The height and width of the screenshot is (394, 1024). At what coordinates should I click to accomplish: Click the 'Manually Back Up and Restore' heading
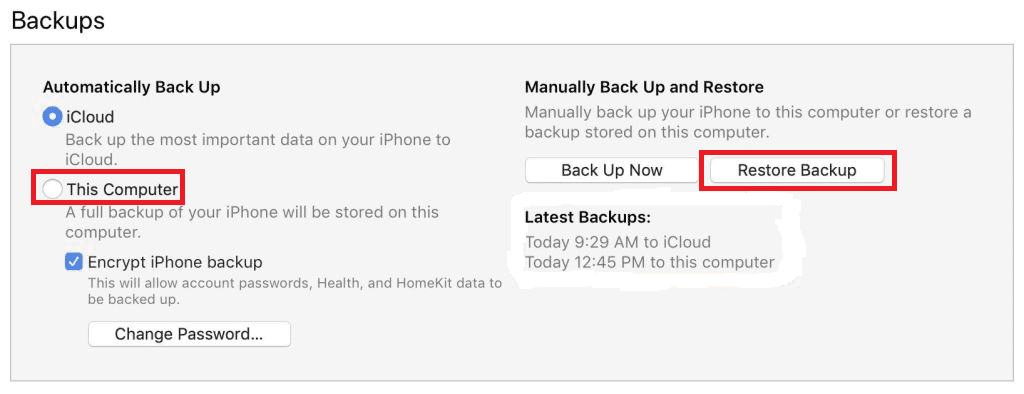click(645, 88)
